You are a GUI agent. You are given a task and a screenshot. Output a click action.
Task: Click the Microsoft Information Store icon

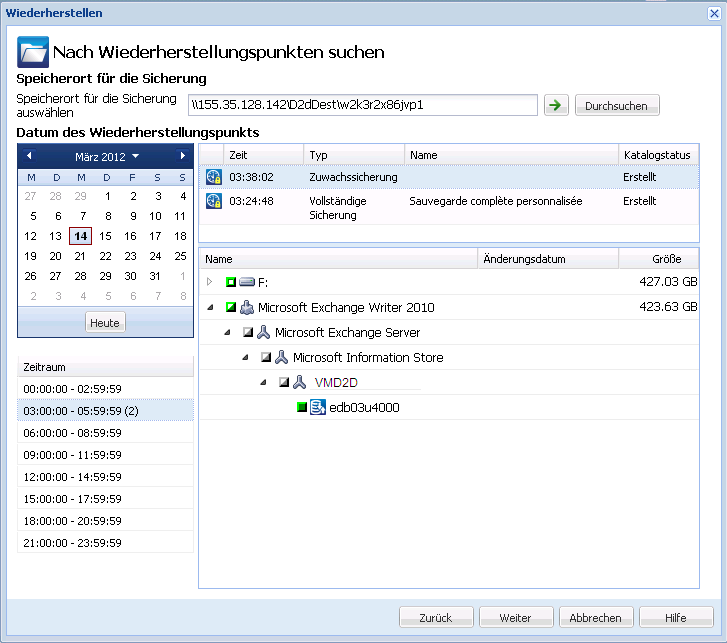tap(281, 357)
